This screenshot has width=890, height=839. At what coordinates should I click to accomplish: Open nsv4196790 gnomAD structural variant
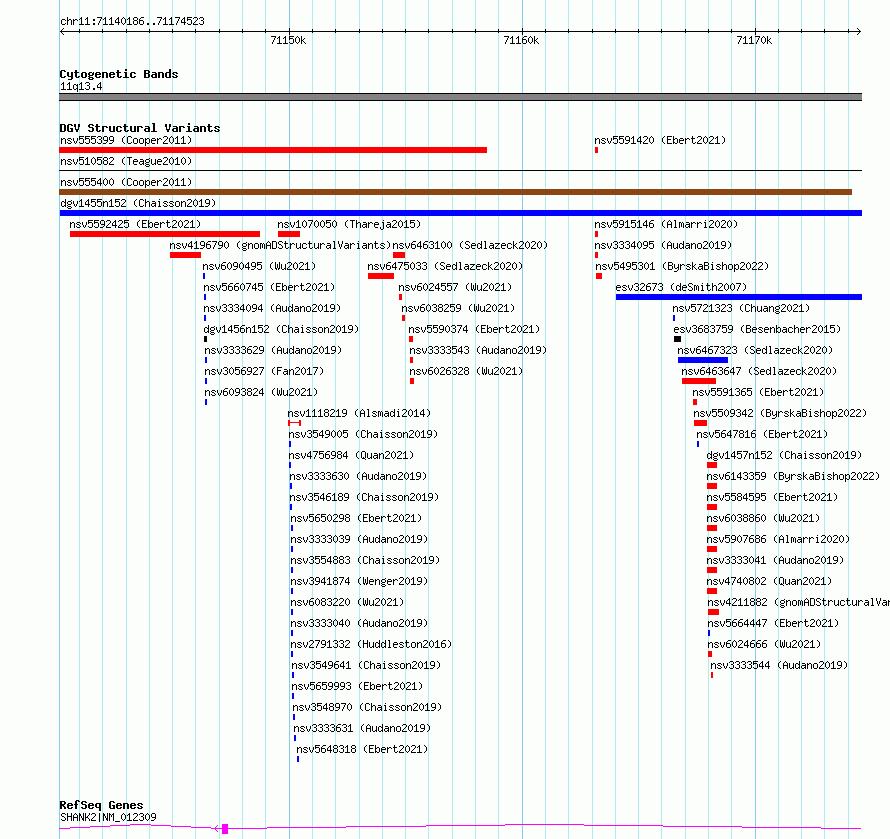280,245
